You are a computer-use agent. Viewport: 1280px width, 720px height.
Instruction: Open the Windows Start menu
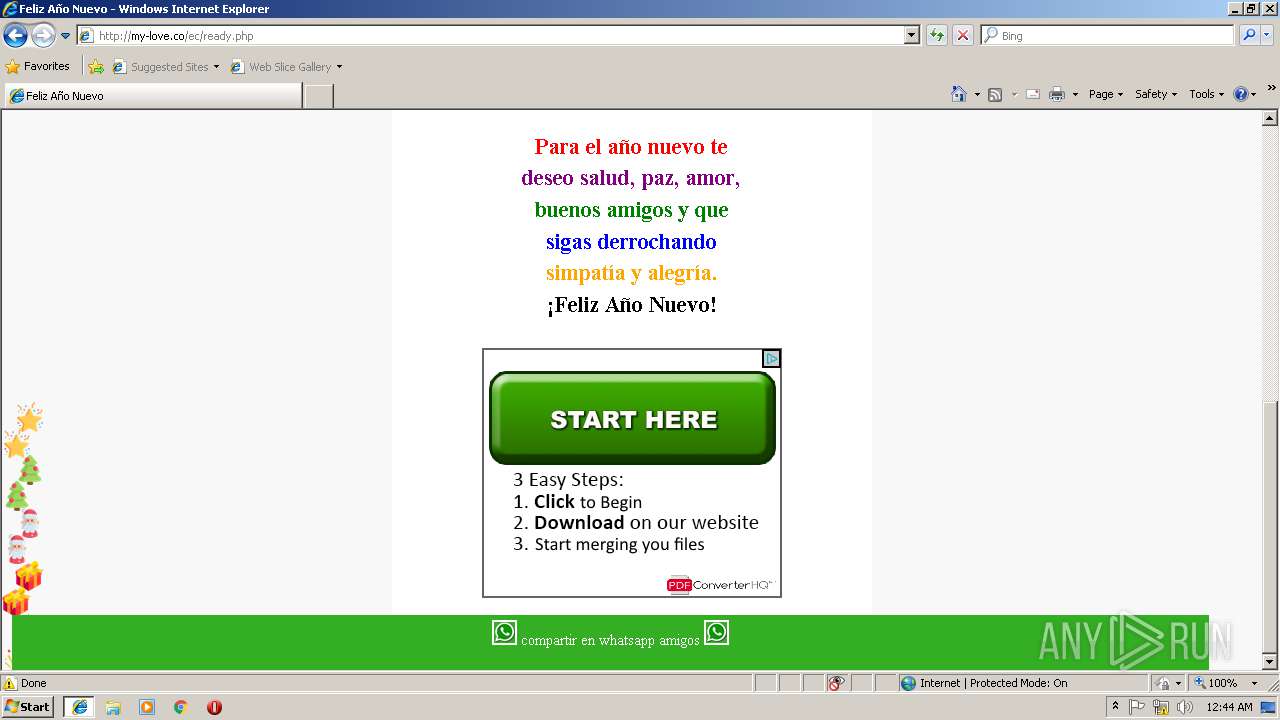point(27,707)
